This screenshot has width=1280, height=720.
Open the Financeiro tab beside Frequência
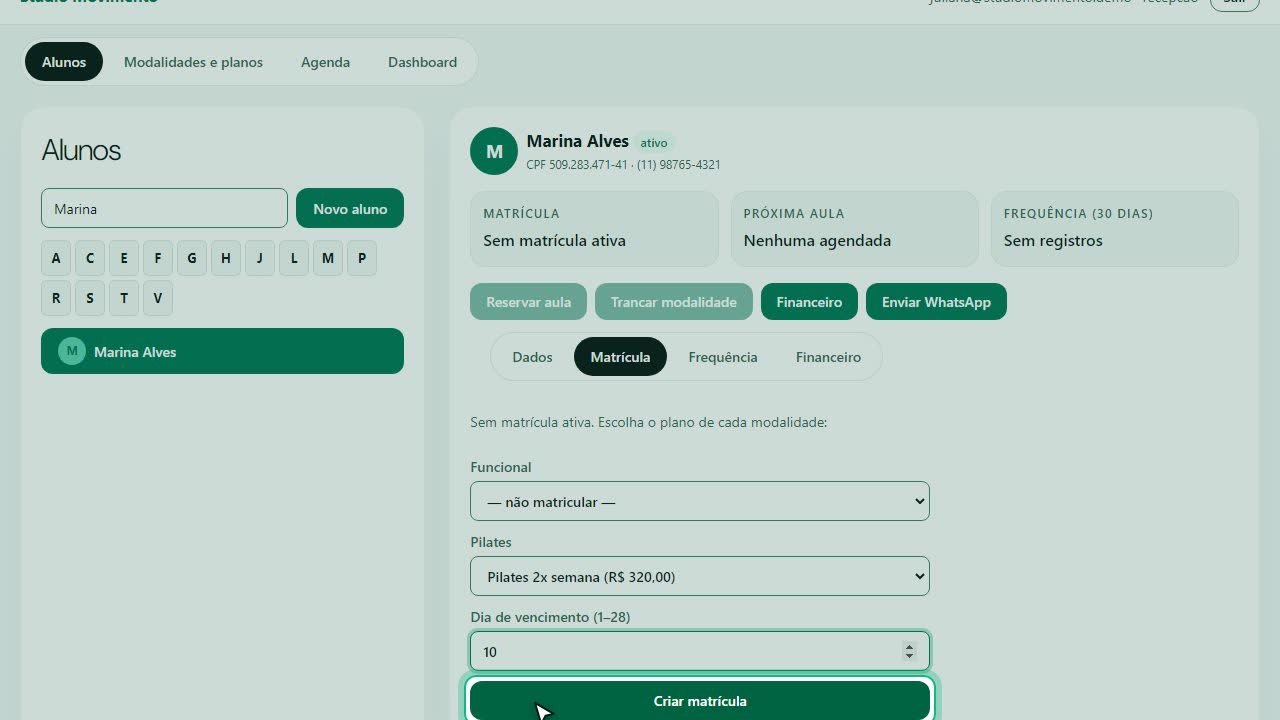[x=828, y=357]
